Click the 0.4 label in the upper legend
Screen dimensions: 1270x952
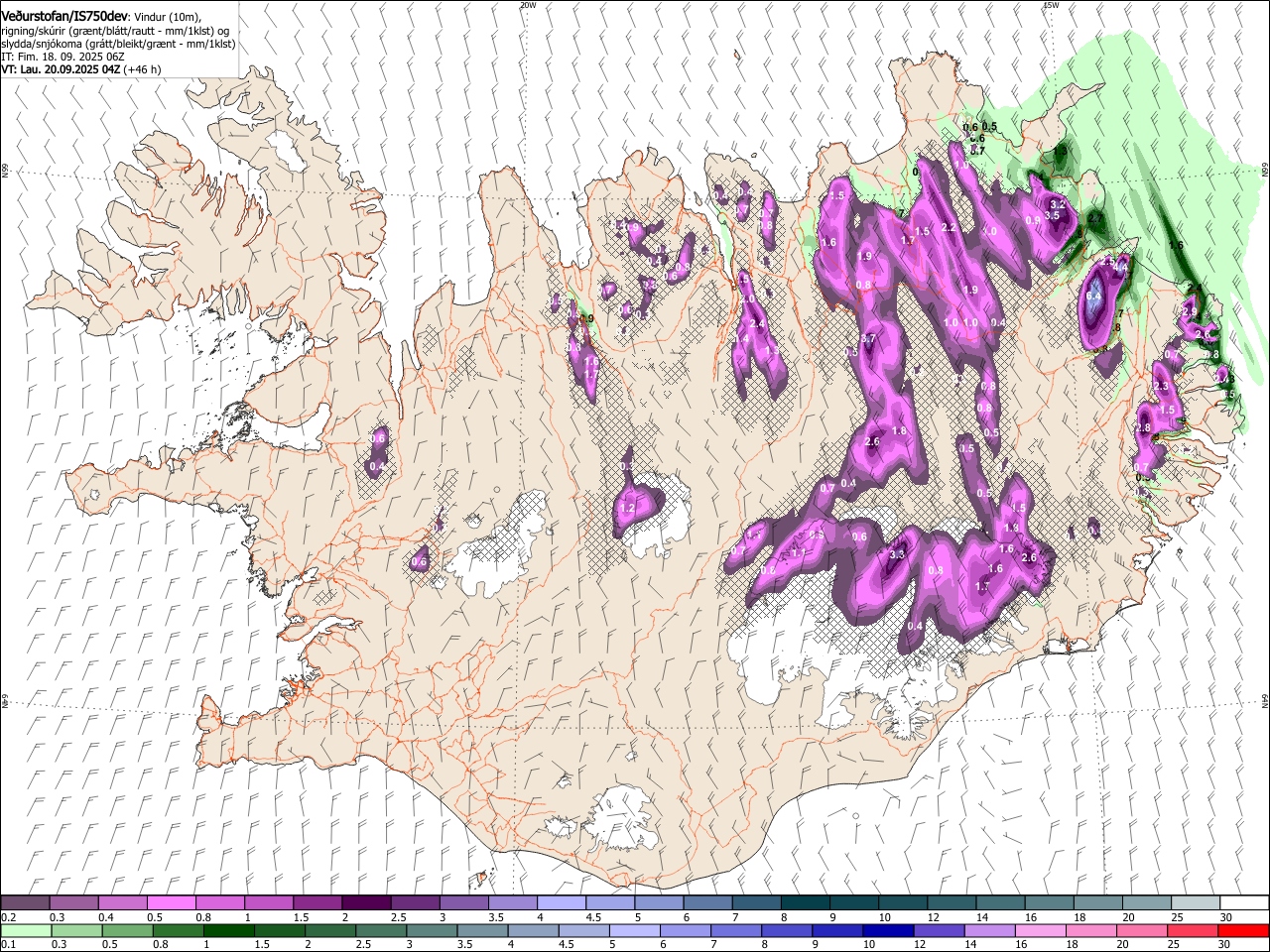pyautogui.click(x=106, y=917)
